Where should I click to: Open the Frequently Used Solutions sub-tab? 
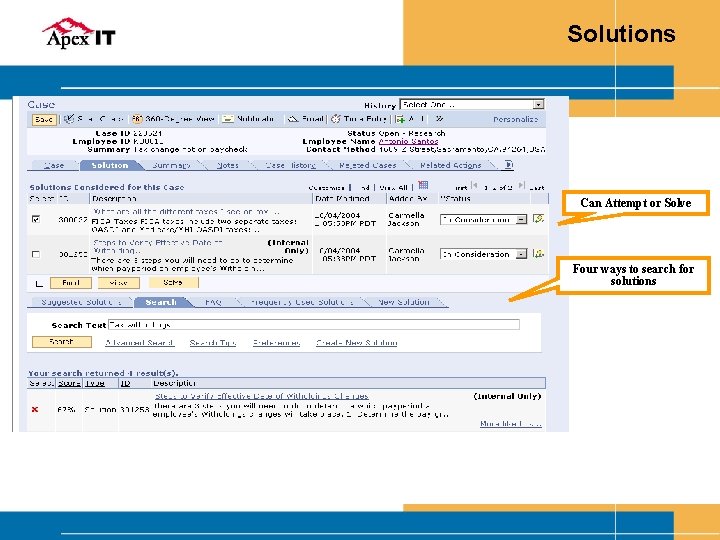[302, 302]
